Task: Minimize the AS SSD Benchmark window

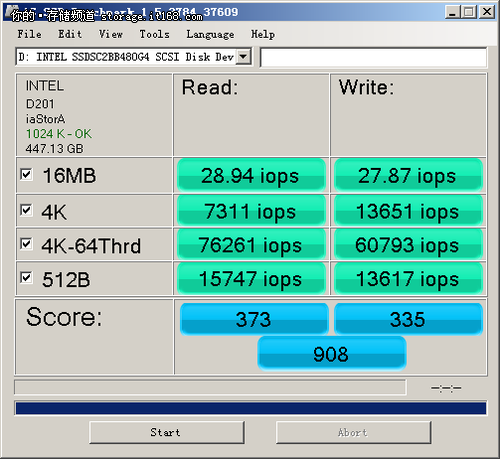Action: click(452, 12)
